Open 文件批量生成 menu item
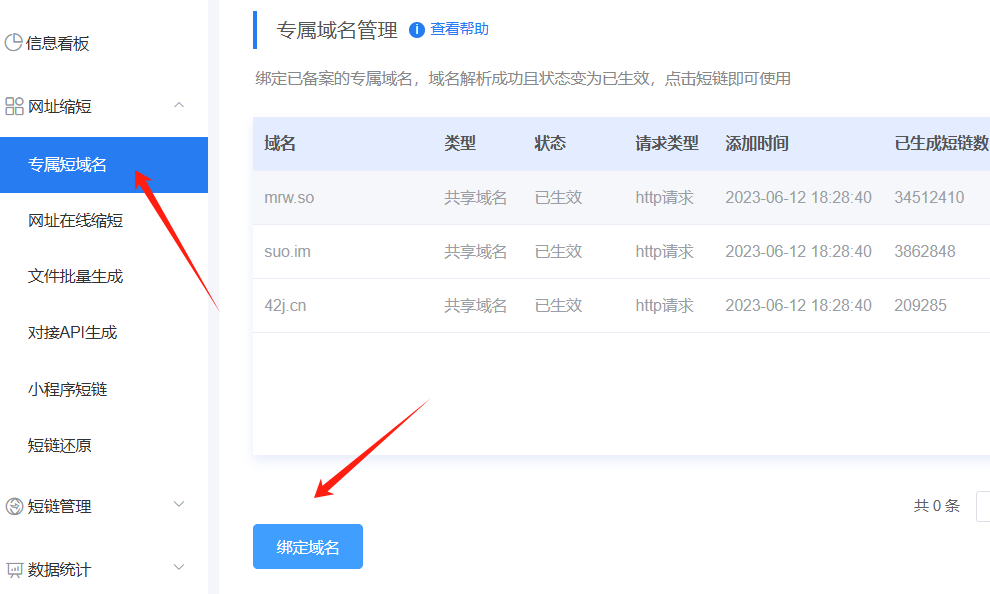 (x=75, y=276)
